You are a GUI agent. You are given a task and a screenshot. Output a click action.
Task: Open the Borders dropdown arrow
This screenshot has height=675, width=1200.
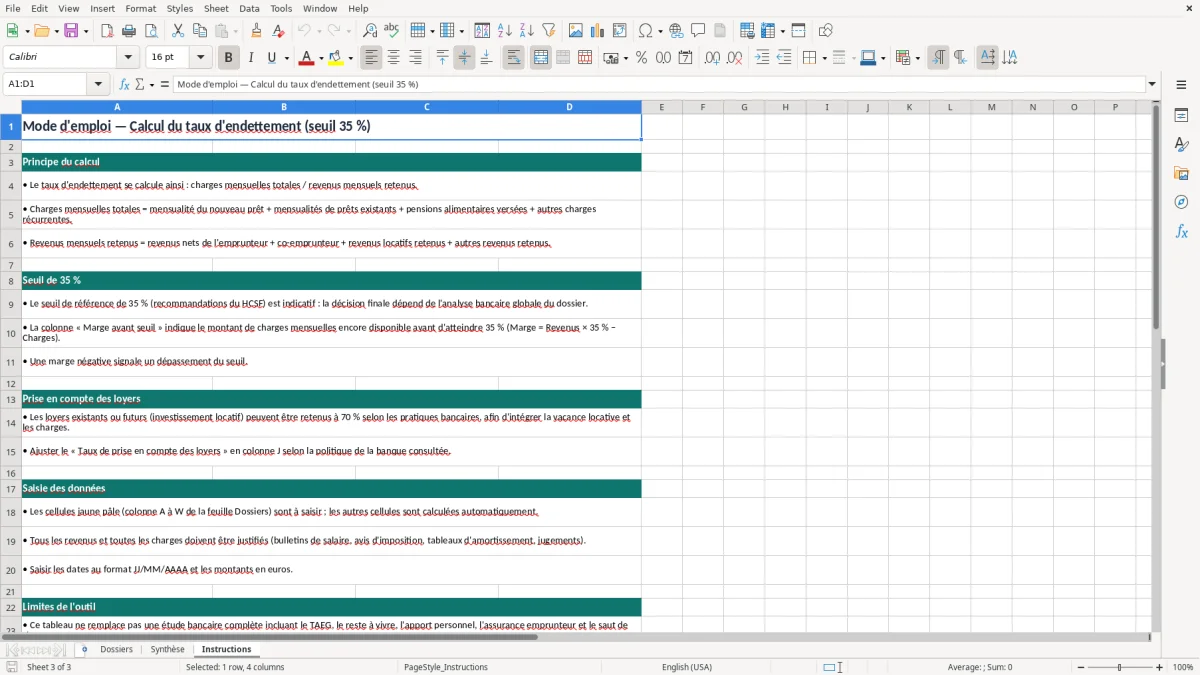pyautogui.click(x=824, y=58)
